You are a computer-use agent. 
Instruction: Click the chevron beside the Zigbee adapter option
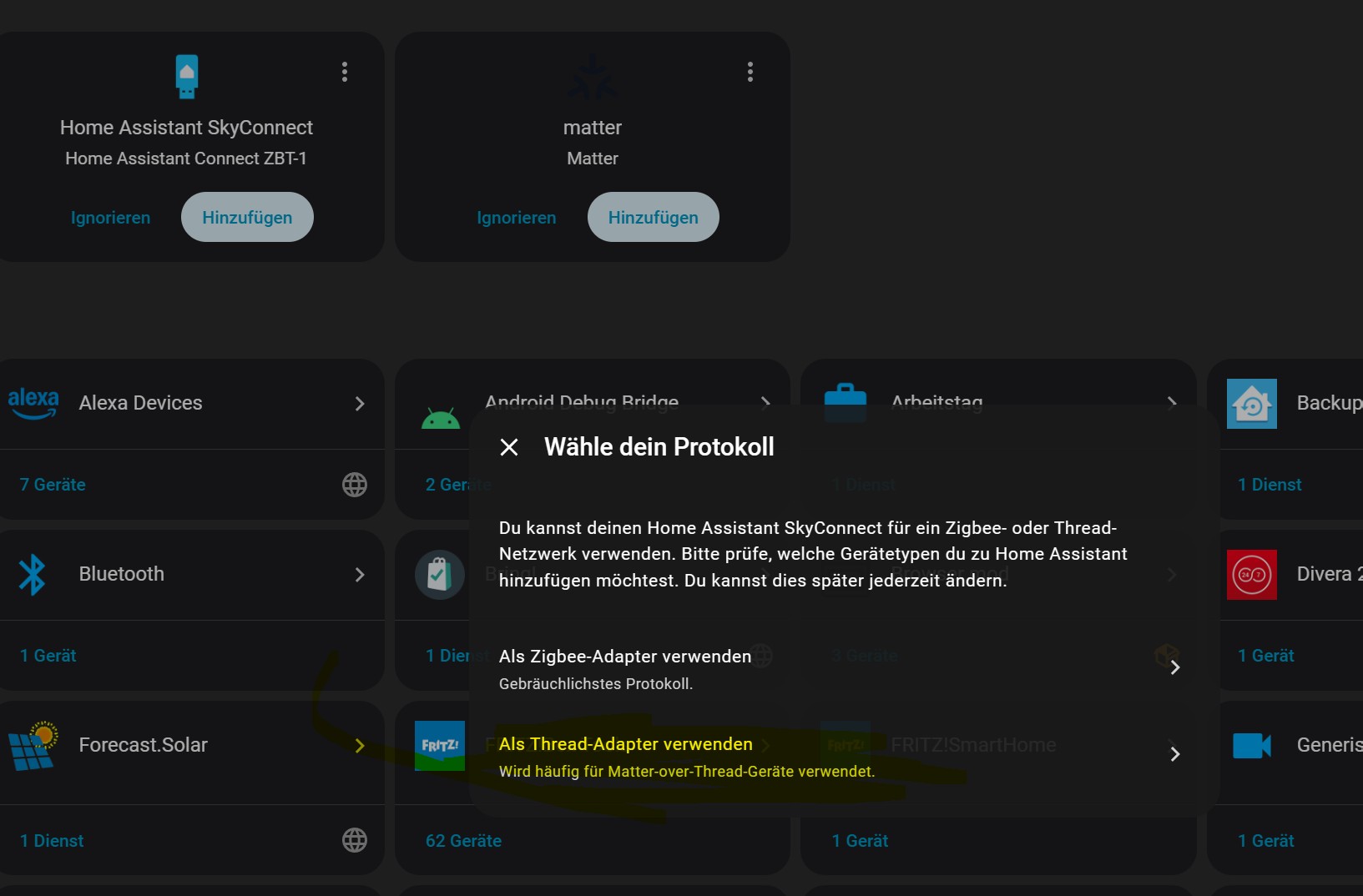point(1174,667)
